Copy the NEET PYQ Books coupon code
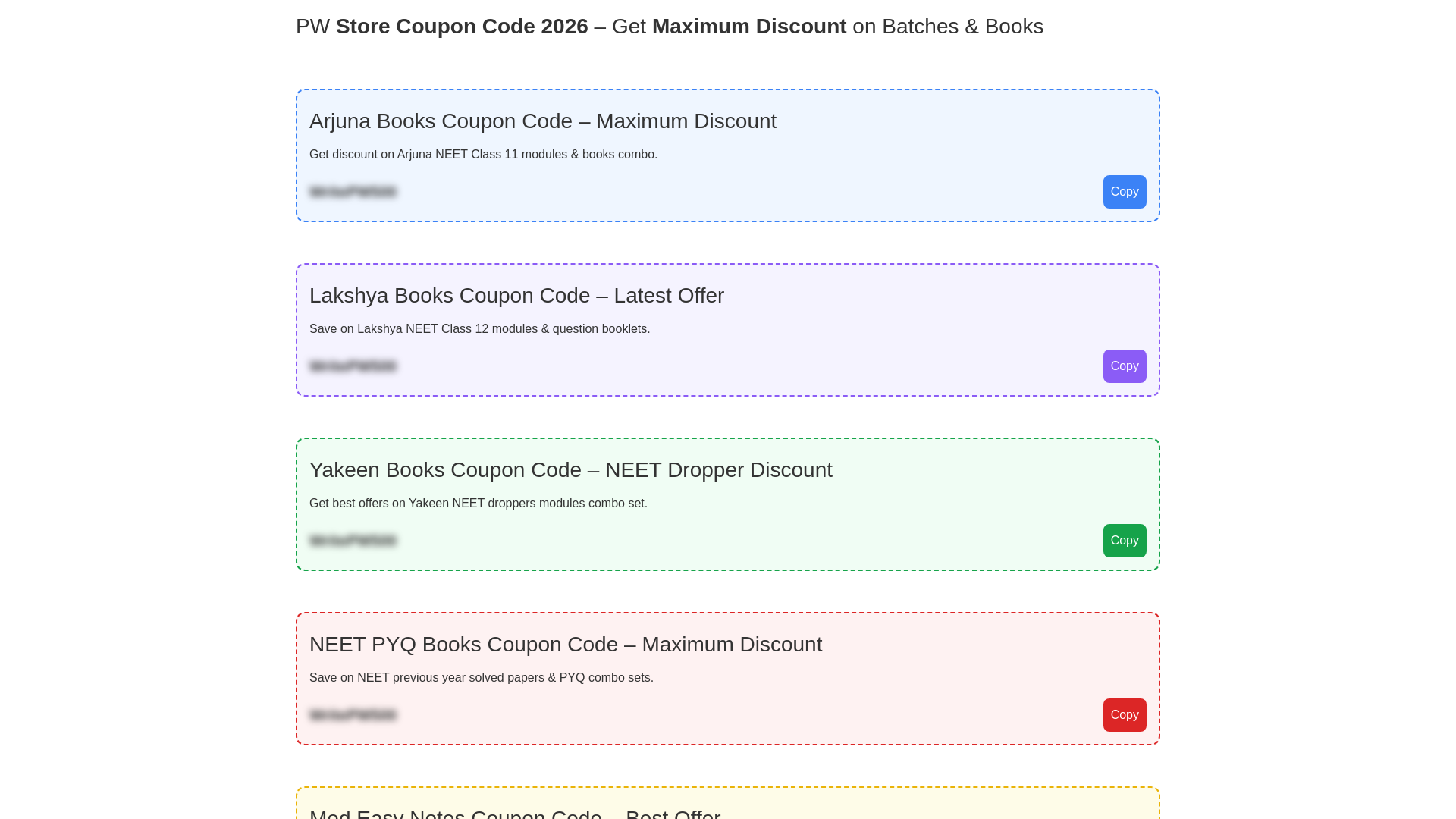The height and width of the screenshot is (819, 1456). (1125, 715)
